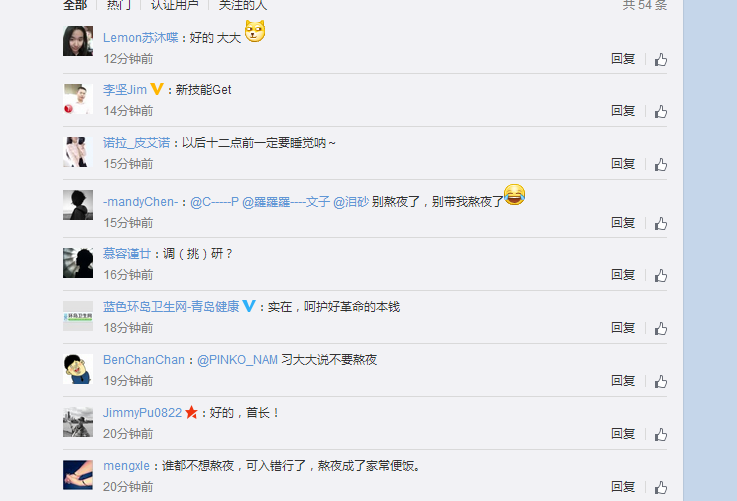The width and height of the screenshot is (737, 501).
Task: Thumbs-up 诺拉_皮艾诺's comment
Action: [x=661, y=165]
